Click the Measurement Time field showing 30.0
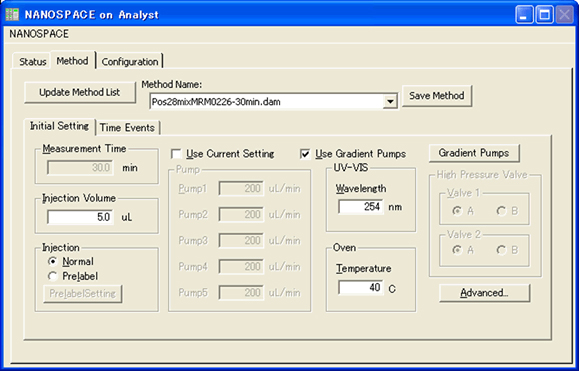Viewport: 579px width, 371px height. coord(80,168)
